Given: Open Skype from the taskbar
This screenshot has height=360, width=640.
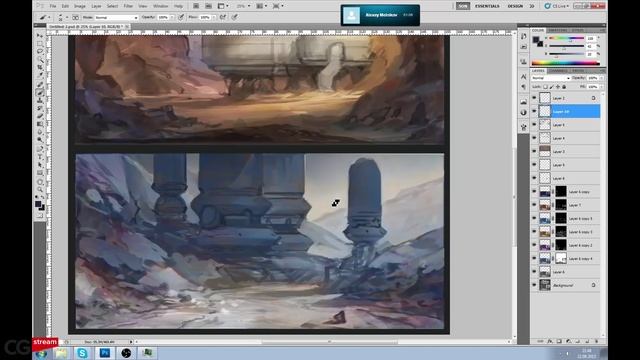Looking at the screenshot, I should click(82, 353).
